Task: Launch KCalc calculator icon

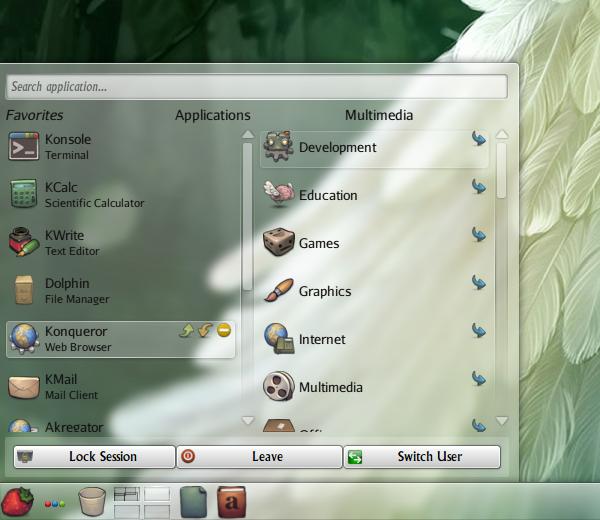Action: point(24,194)
